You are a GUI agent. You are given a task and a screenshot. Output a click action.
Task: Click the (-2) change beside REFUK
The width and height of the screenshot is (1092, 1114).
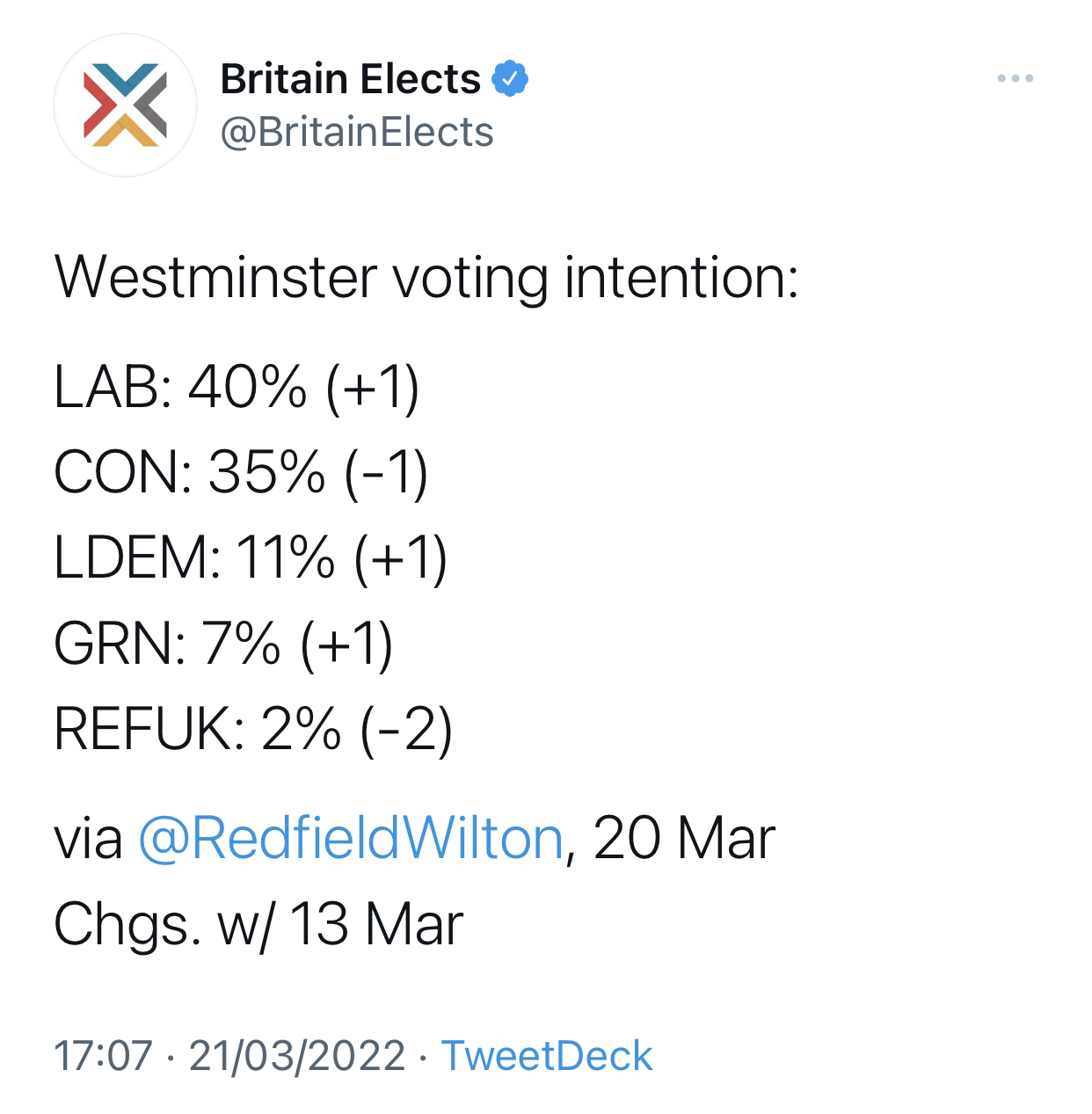pyautogui.click(x=406, y=729)
